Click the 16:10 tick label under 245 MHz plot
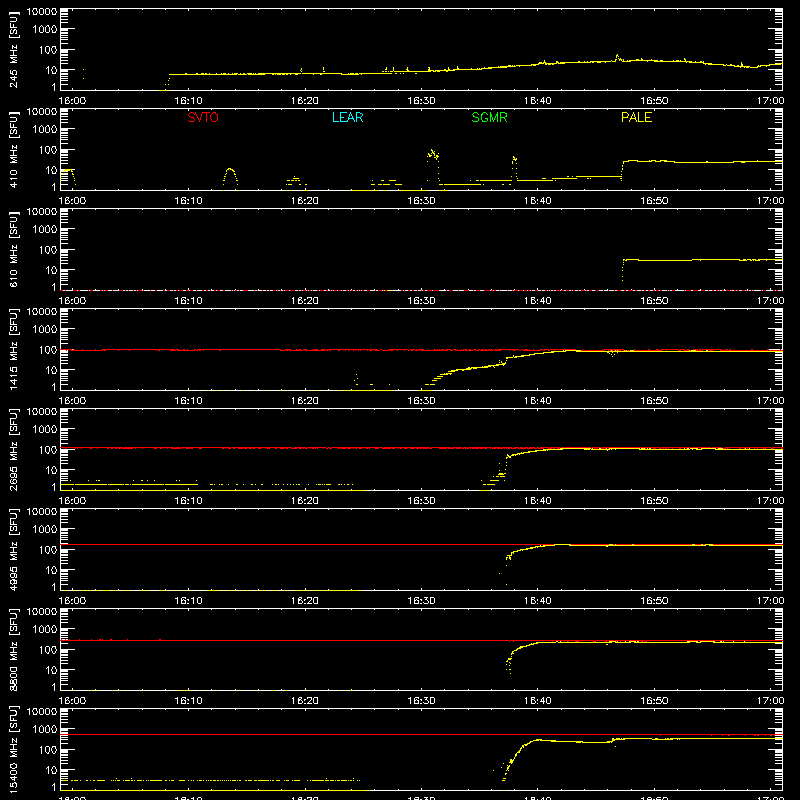 point(188,101)
